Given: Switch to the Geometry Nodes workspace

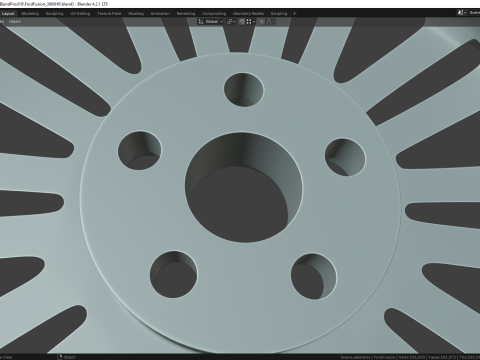Looking at the screenshot, I should pos(248,14).
